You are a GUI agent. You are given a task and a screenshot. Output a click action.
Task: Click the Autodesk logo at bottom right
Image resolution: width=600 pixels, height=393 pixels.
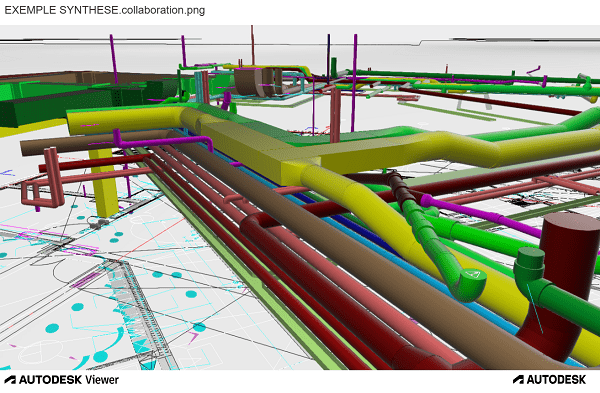click(549, 380)
